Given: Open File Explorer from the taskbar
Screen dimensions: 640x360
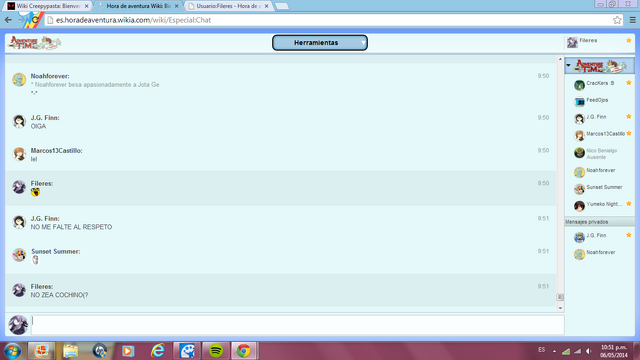Looking at the screenshot, I should (70, 351).
